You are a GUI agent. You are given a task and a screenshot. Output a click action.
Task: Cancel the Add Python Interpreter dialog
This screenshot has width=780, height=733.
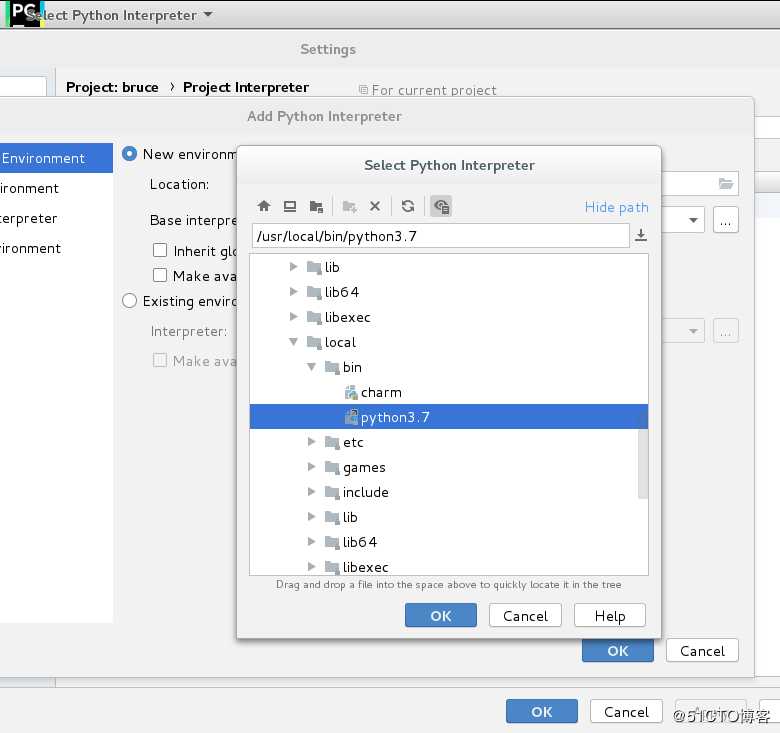pos(702,650)
